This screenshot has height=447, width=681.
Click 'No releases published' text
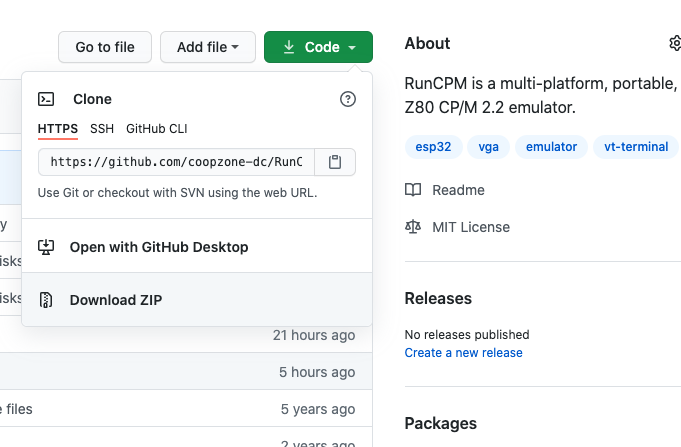[x=467, y=334]
